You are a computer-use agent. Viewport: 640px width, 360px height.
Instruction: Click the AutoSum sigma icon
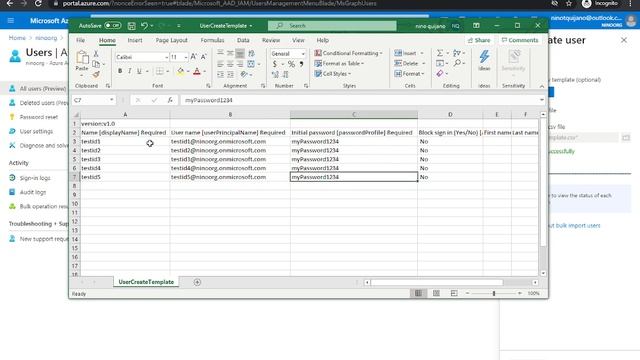(x=440, y=53)
